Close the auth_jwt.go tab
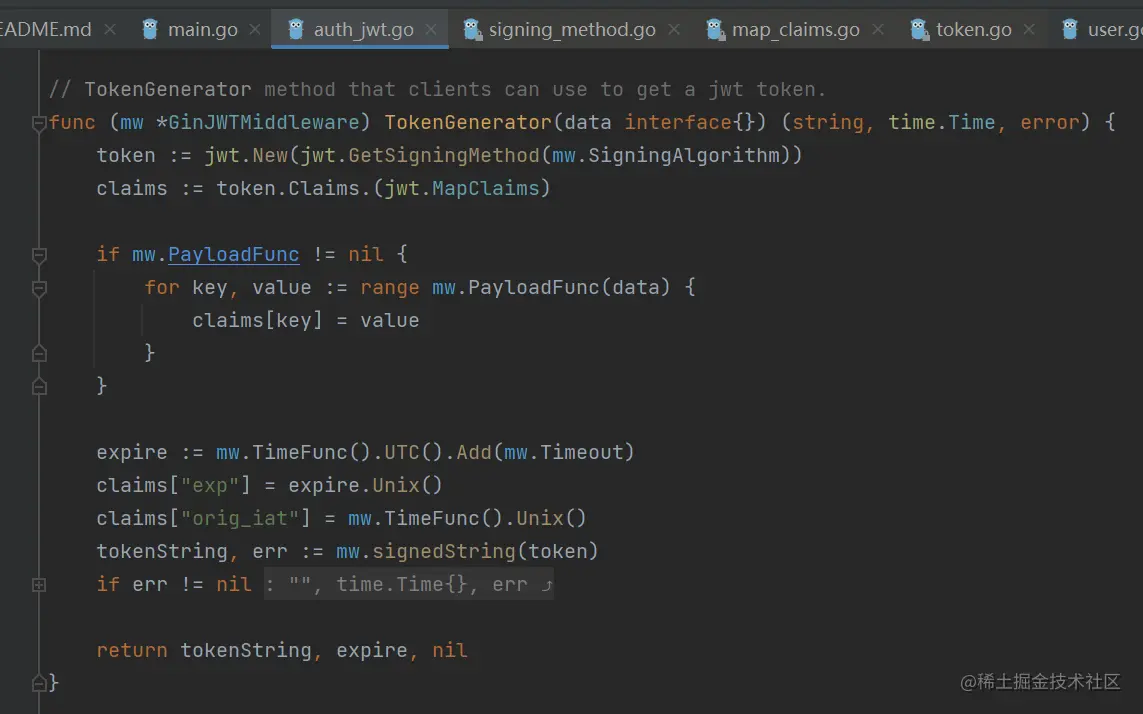The height and width of the screenshot is (714, 1143). coord(431,29)
